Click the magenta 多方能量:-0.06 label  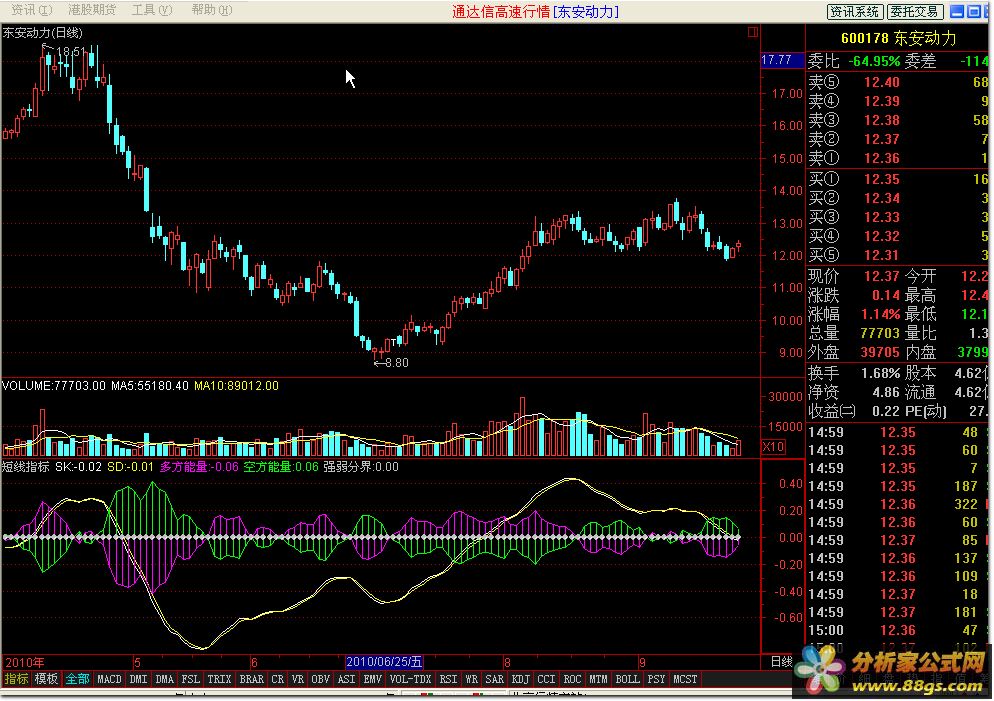(x=199, y=467)
